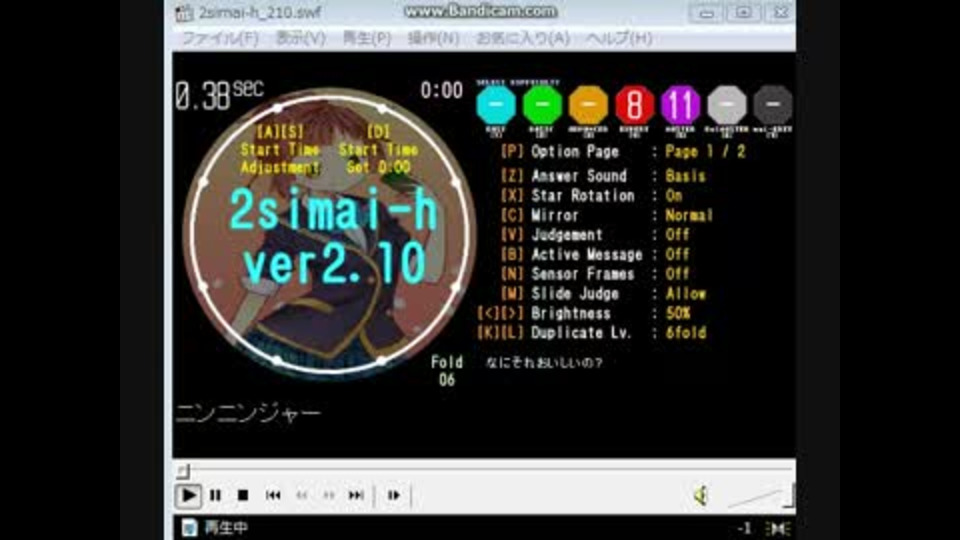Stop playback using the square stop button
The height and width of the screenshot is (540, 960).
coord(243,495)
